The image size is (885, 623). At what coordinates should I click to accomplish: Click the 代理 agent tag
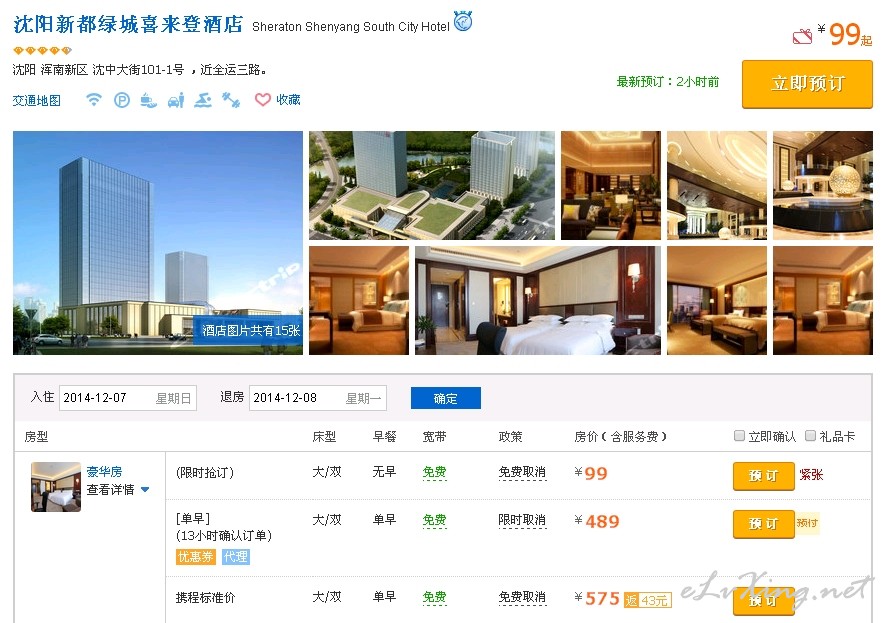(236, 557)
